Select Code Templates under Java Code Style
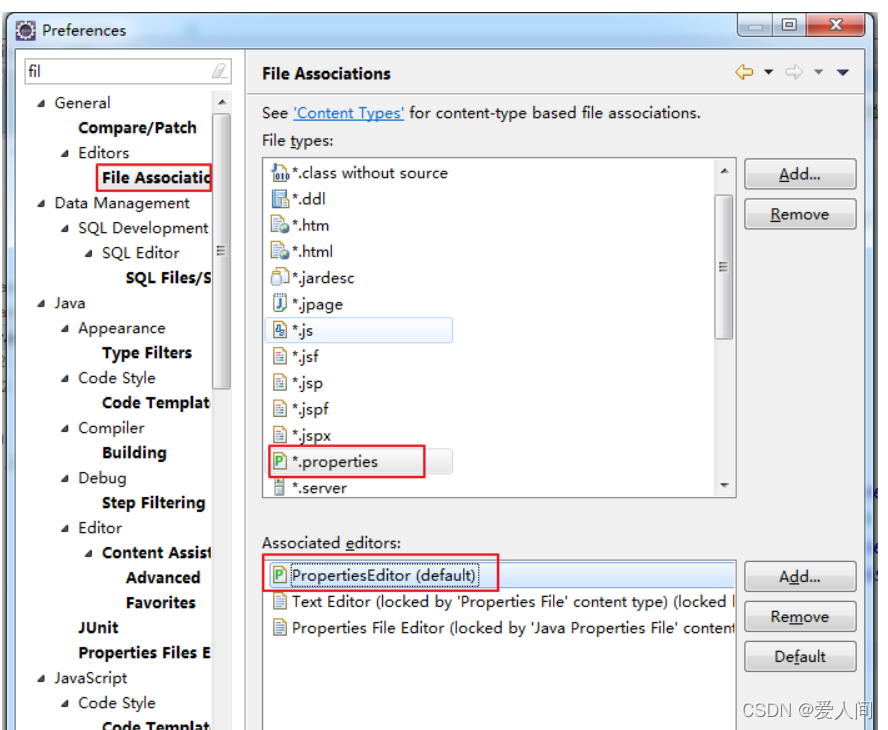Screen dimensions: 888x730 (x=156, y=403)
